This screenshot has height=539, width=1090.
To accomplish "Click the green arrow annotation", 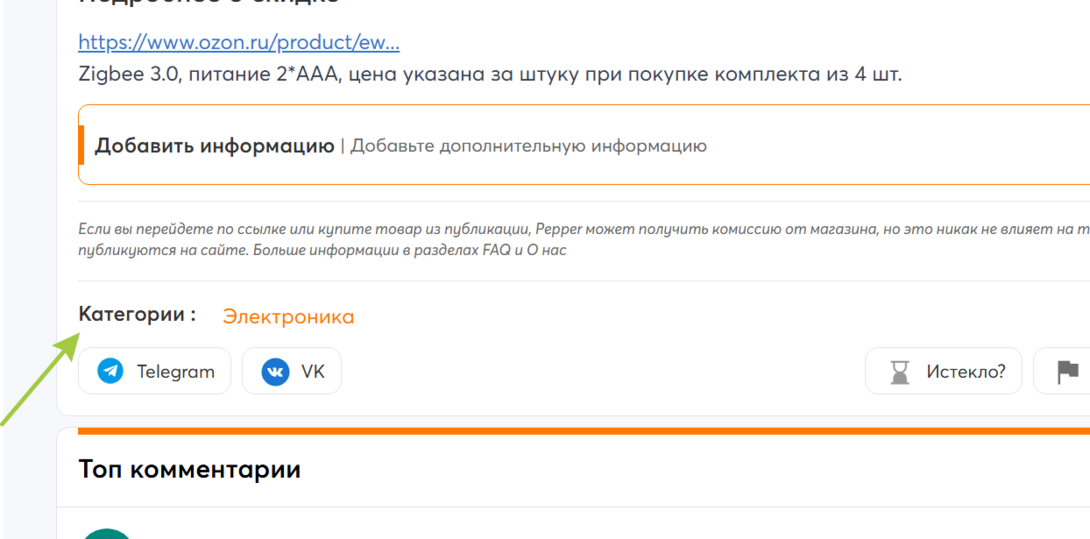I will tap(38, 378).
